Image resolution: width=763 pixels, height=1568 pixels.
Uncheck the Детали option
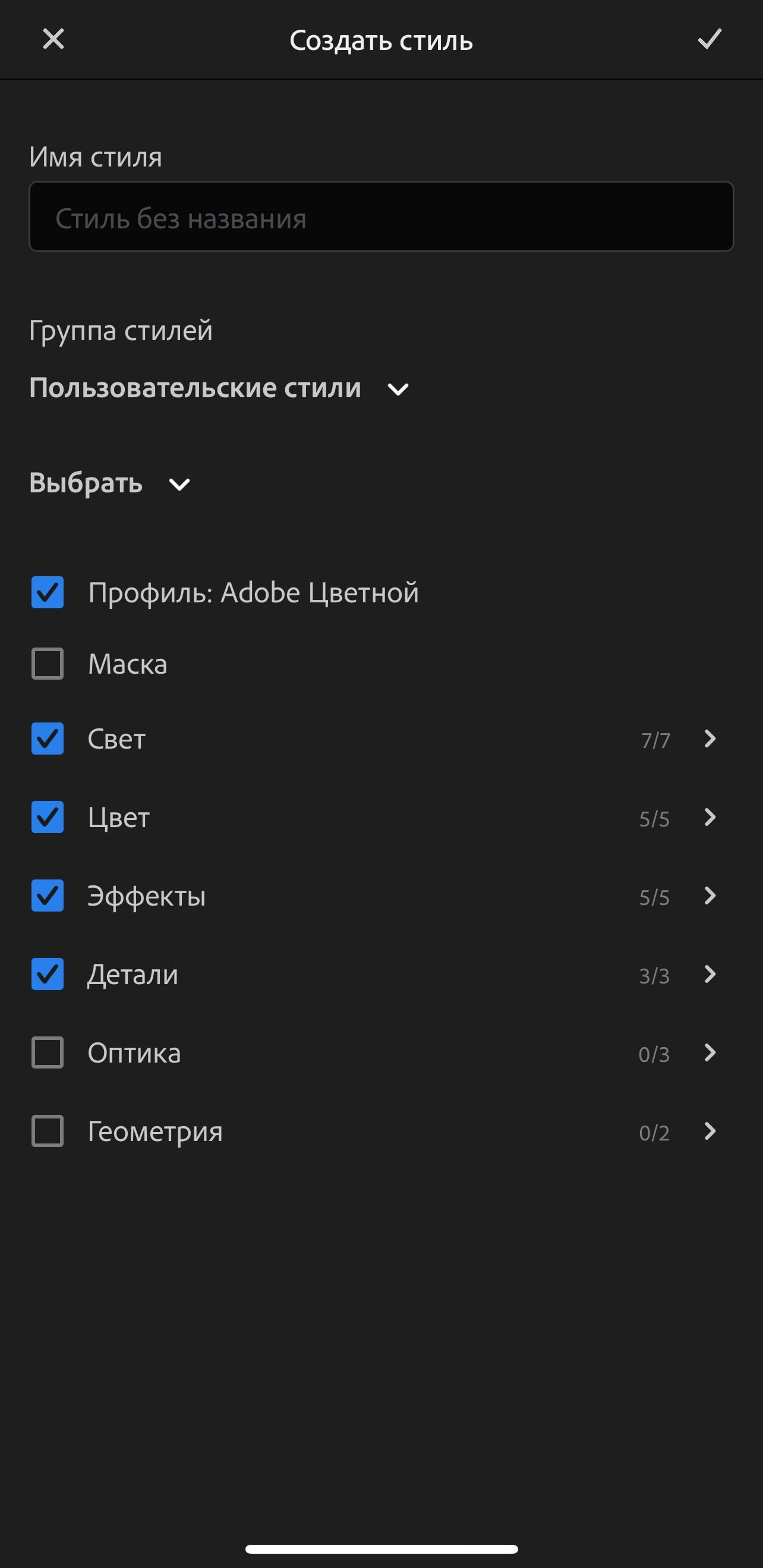[48, 975]
